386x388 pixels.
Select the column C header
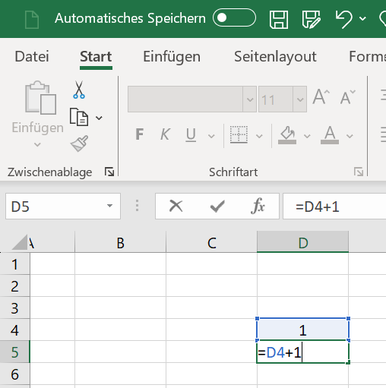(212, 243)
